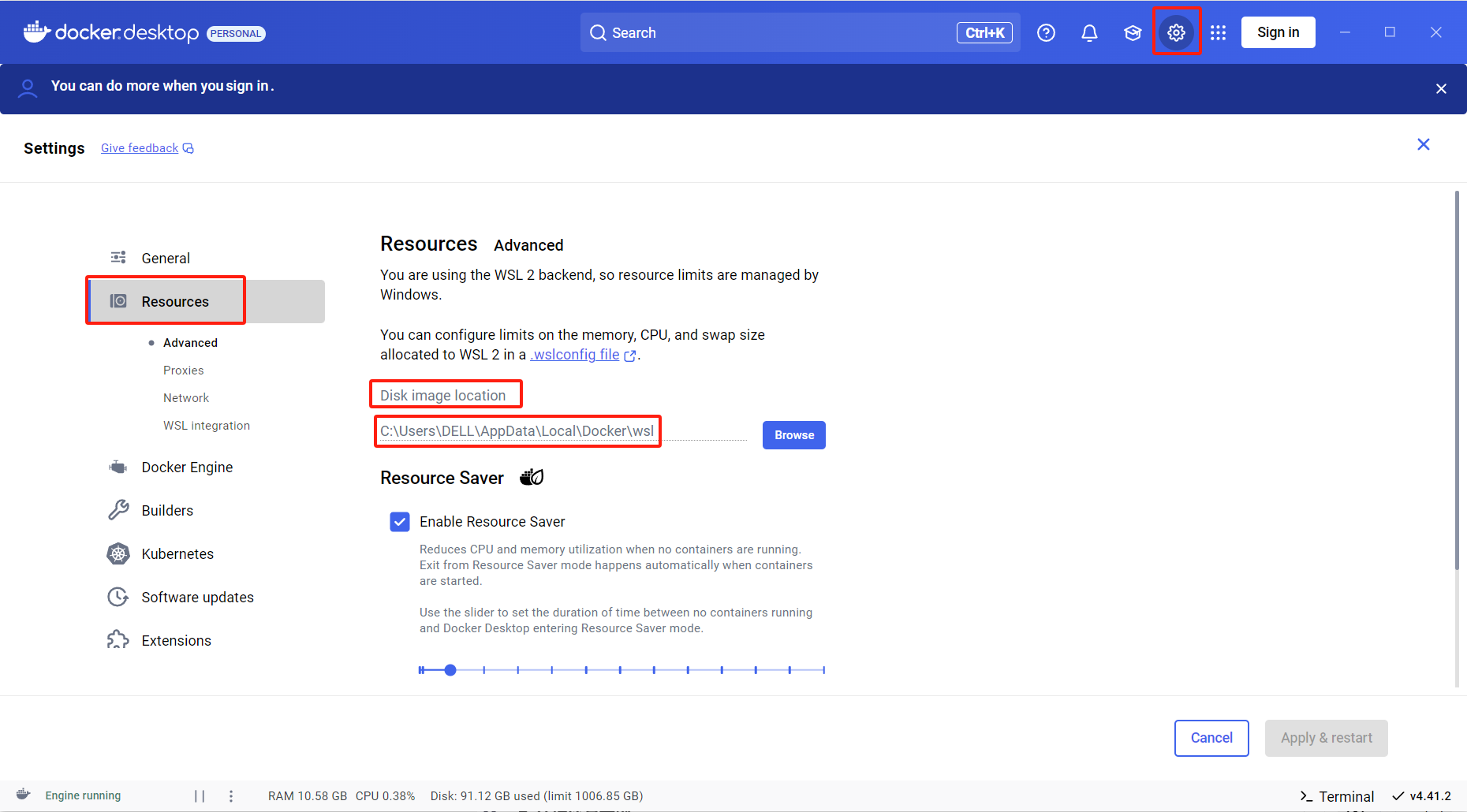Image resolution: width=1467 pixels, height=812 pixels.
Task: Open the Terminal from the status bar
Action: 1337,796
